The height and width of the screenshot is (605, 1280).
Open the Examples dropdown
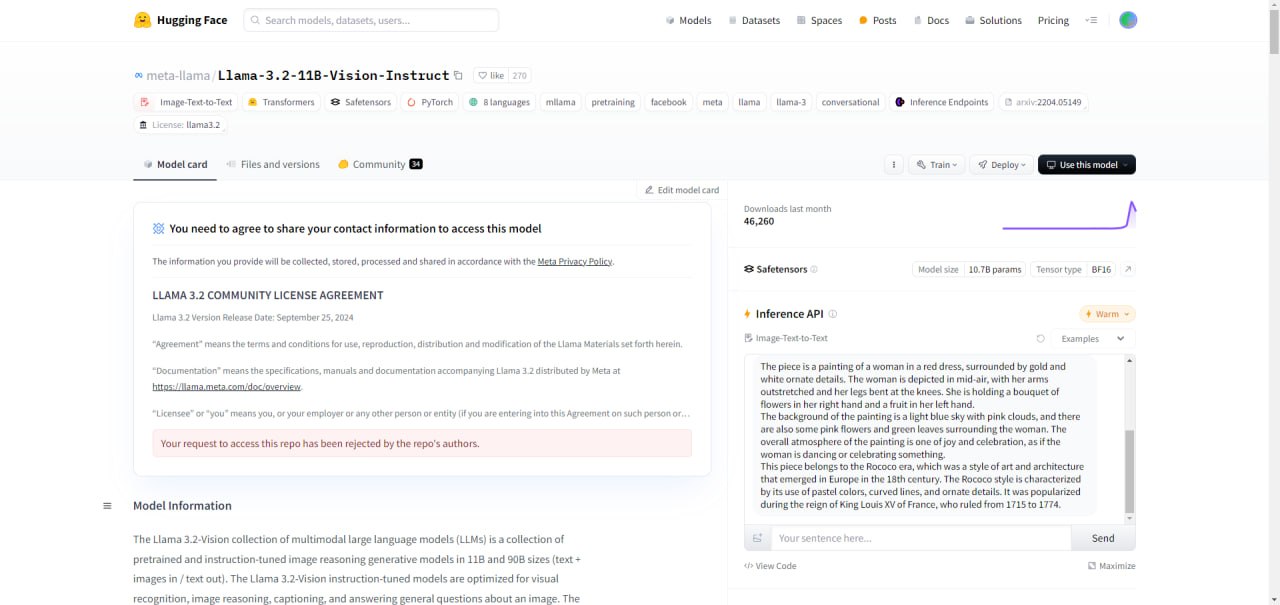(x=1092, y=339)
